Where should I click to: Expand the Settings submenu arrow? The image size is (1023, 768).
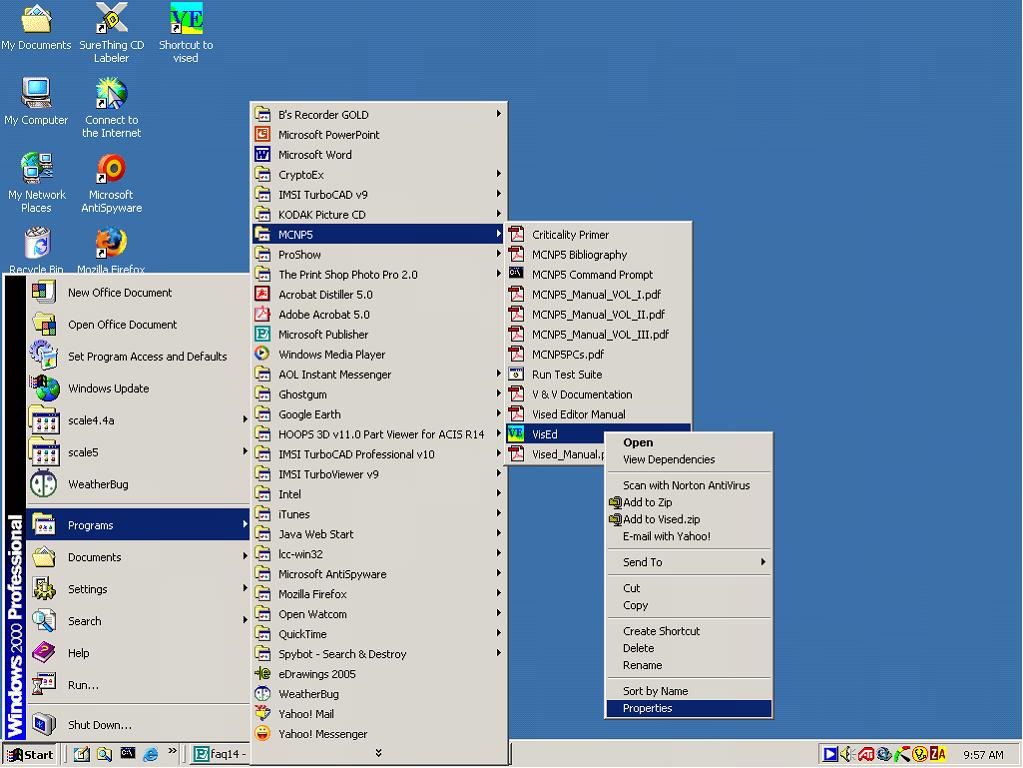point(245,588)
